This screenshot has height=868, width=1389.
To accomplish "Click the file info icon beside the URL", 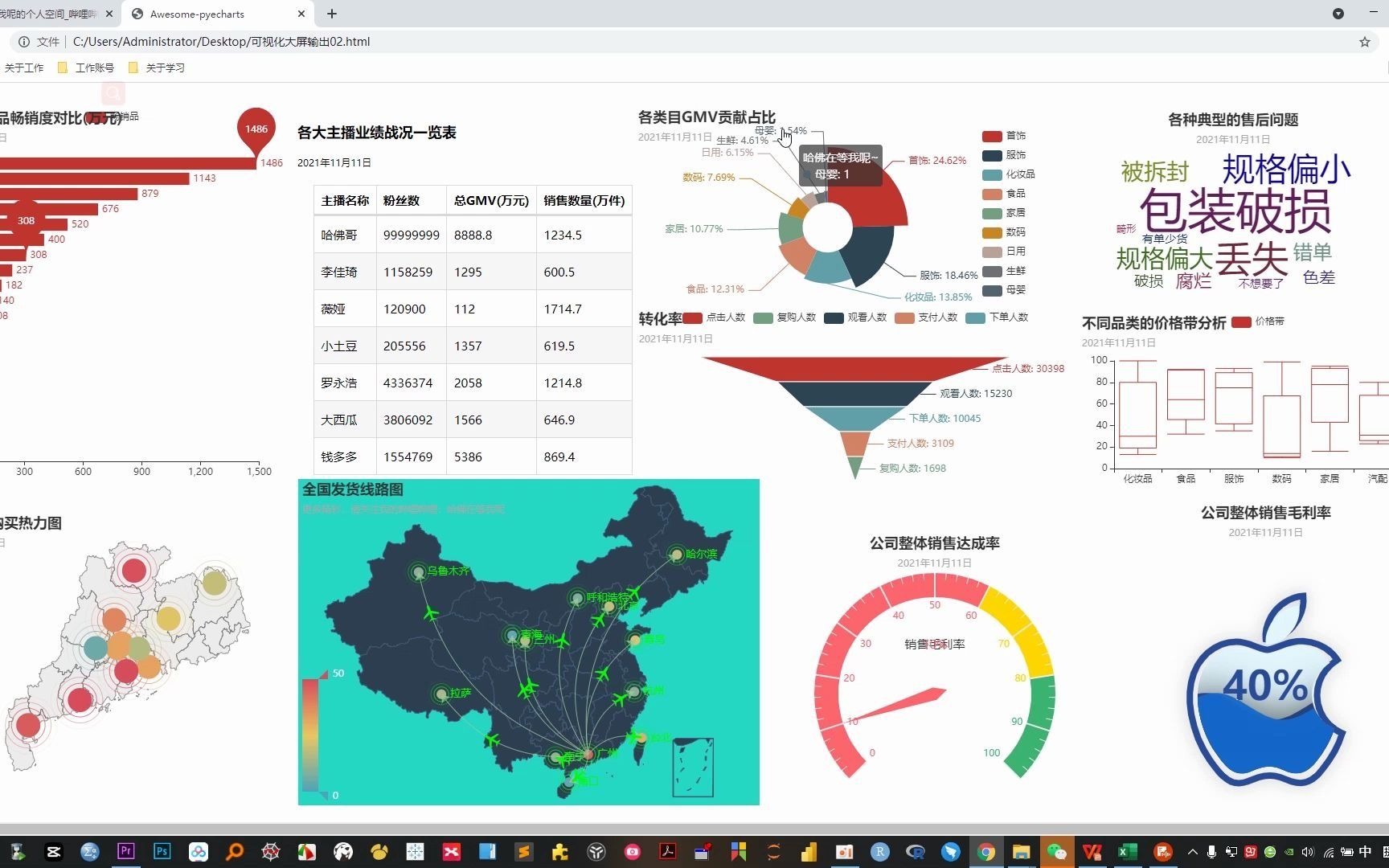I will point(24,42).
